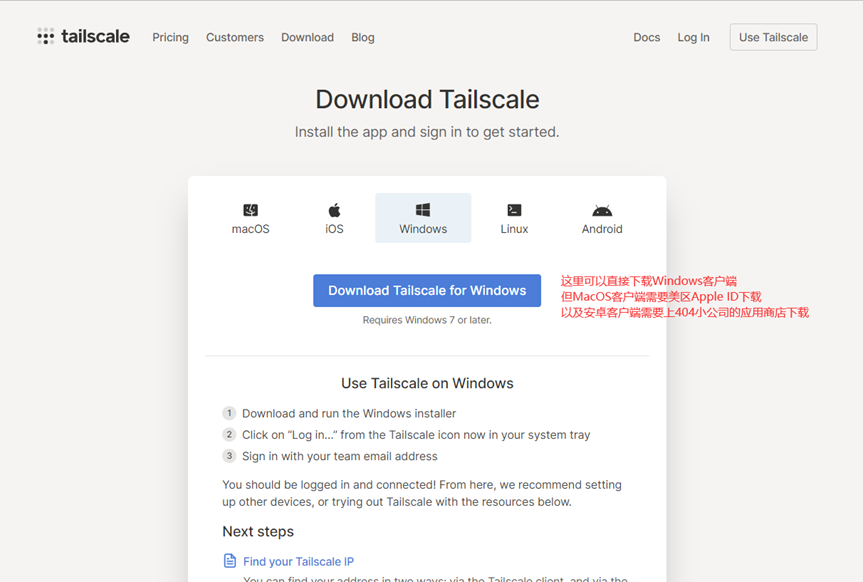Click the tailscale wordmark in header

pyautogui.click(x=95, y=36)
